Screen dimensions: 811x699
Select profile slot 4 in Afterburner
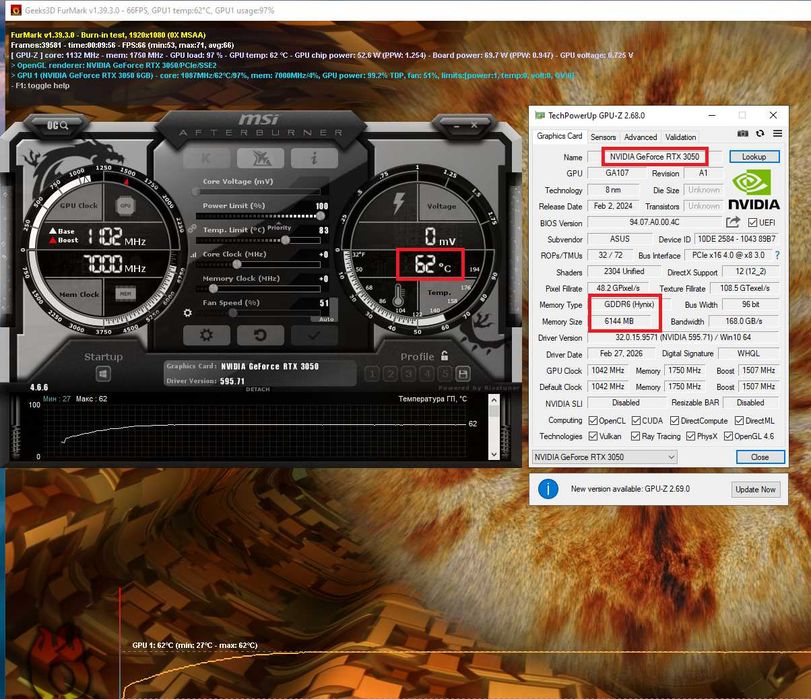pos(427,373)
